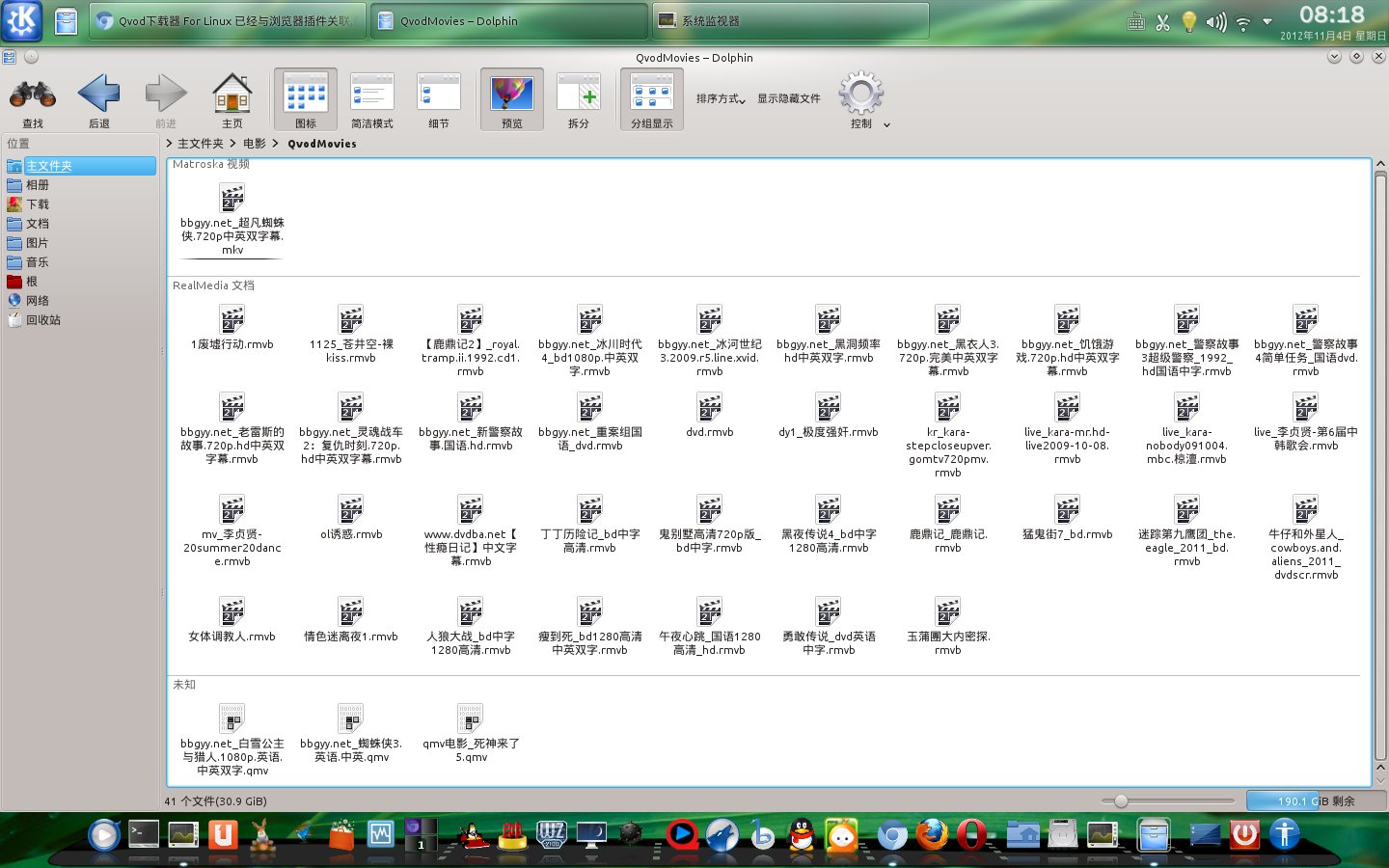Open the QQ penguin icon in dock
The height and width of the screenshot is (868, 1389).
pyautogui.click(x=802, y=833)
